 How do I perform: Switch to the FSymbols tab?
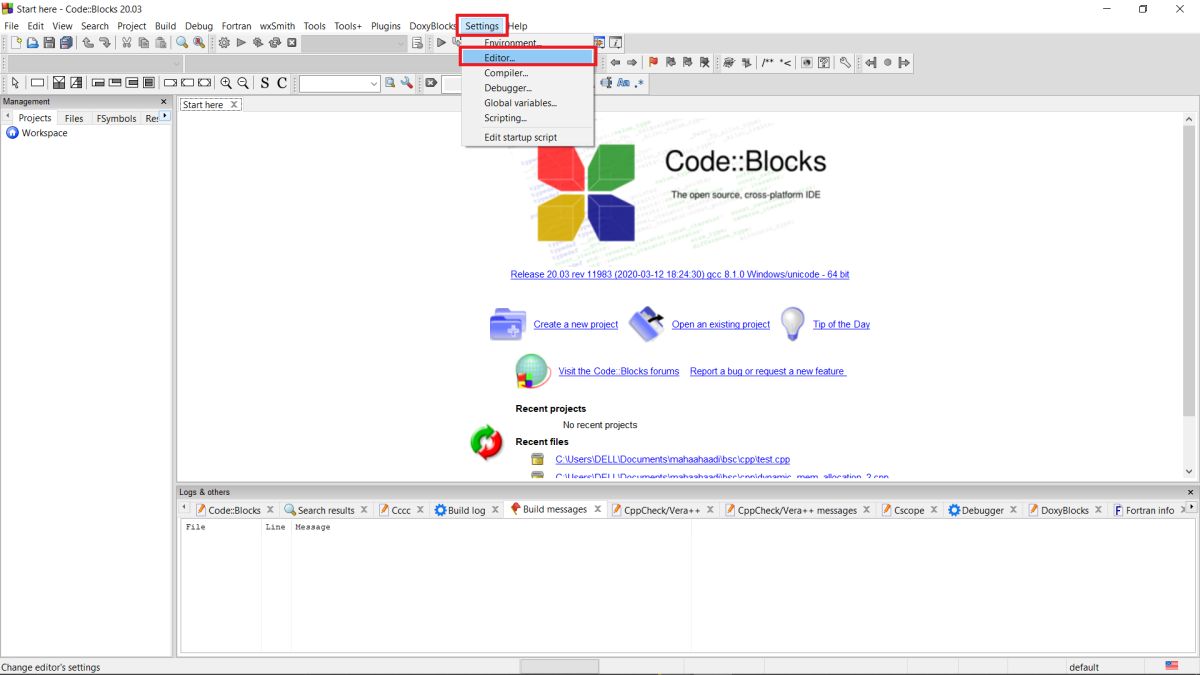116,118
